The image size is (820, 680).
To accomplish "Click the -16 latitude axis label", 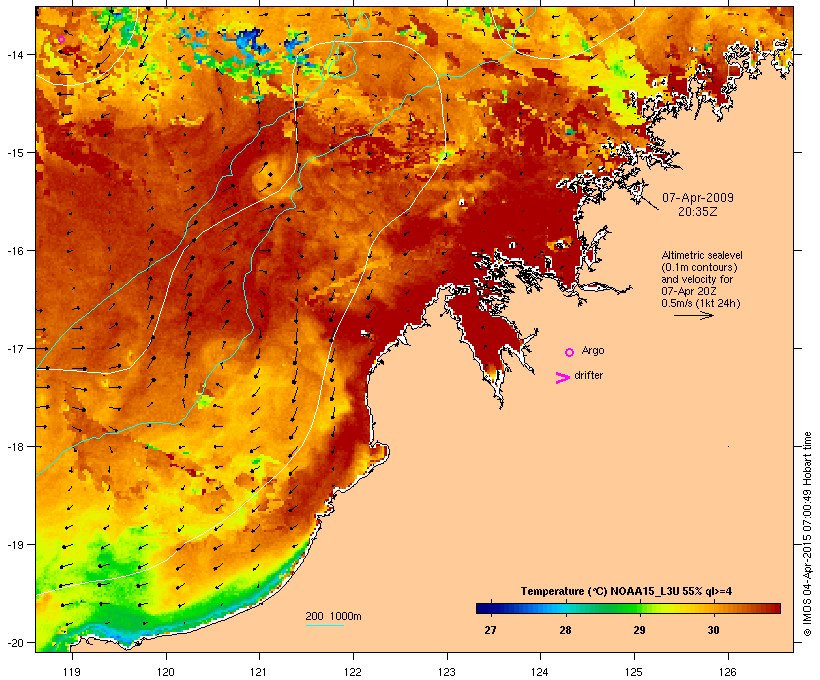I will click(14, 251).
